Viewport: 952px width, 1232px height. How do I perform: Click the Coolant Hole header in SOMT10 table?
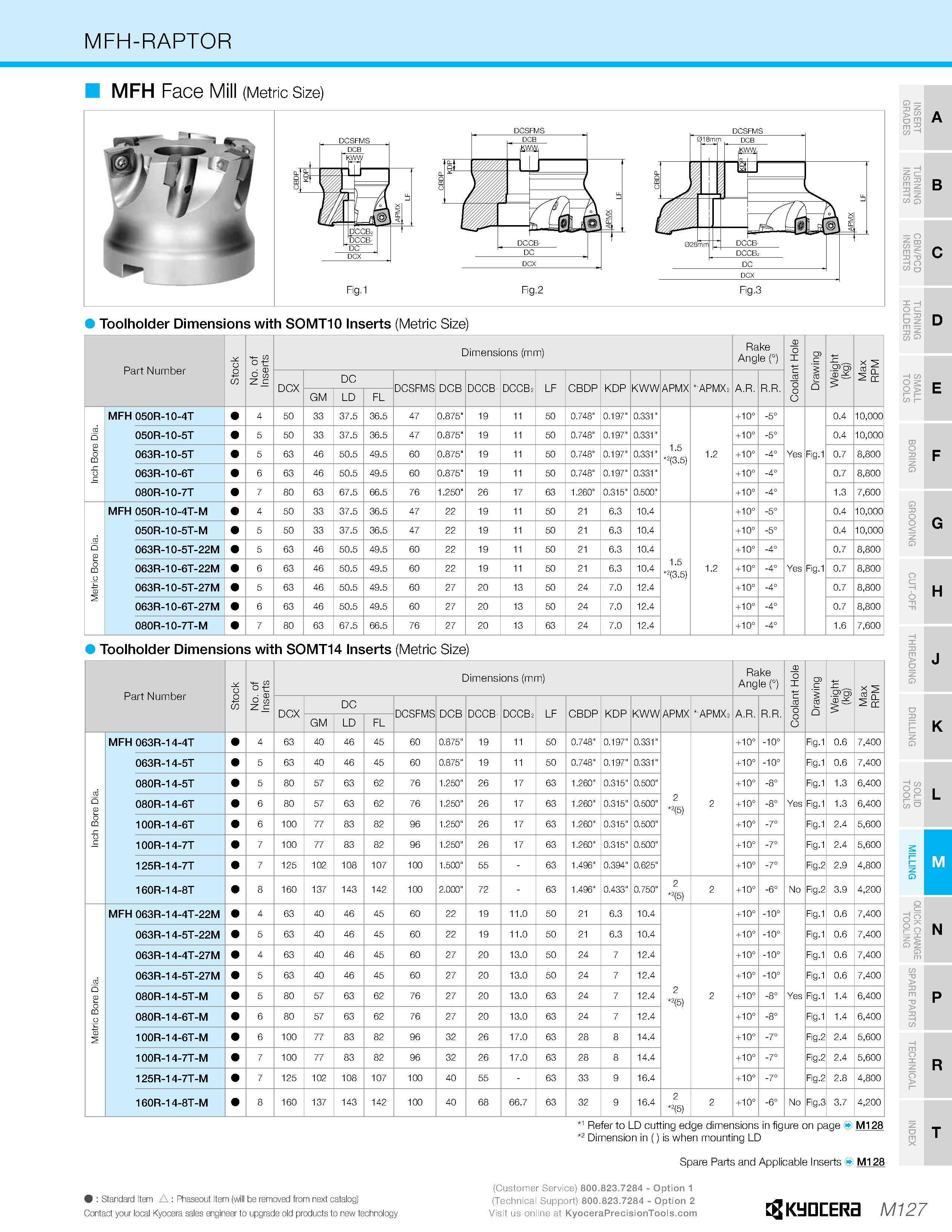click(794, 371)
